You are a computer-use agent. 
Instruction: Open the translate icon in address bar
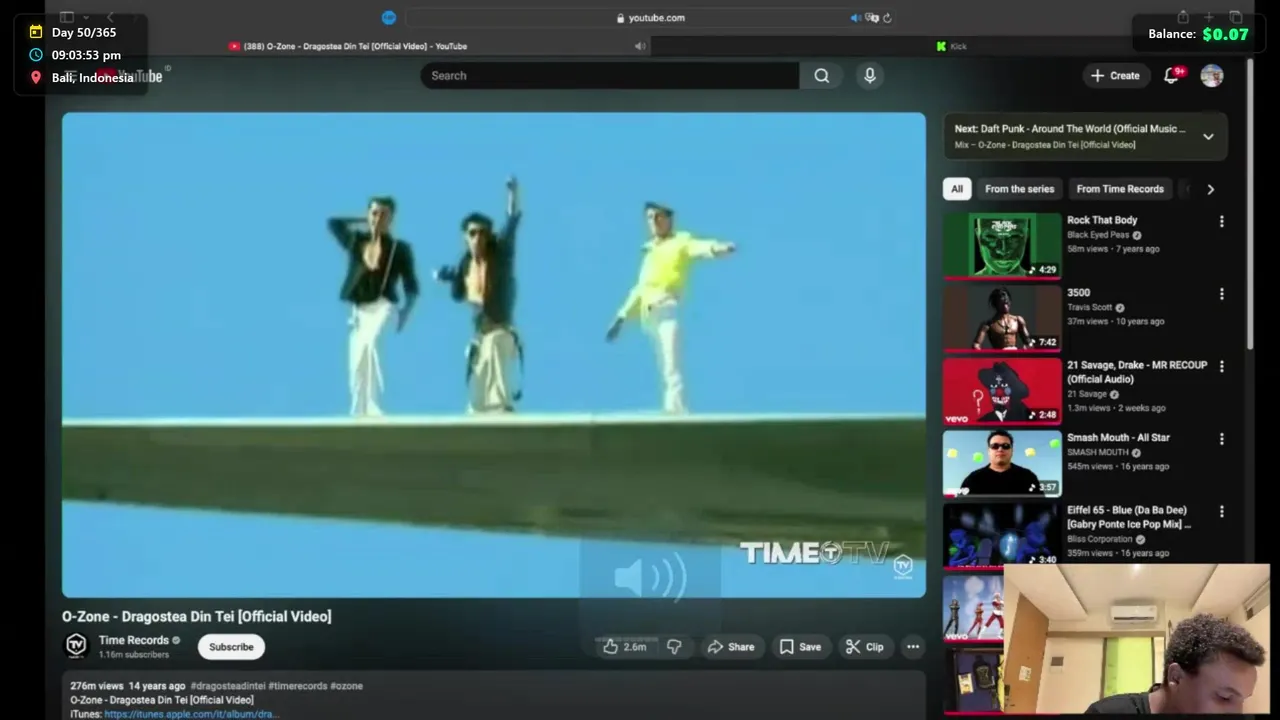click(x=872, y=18)
